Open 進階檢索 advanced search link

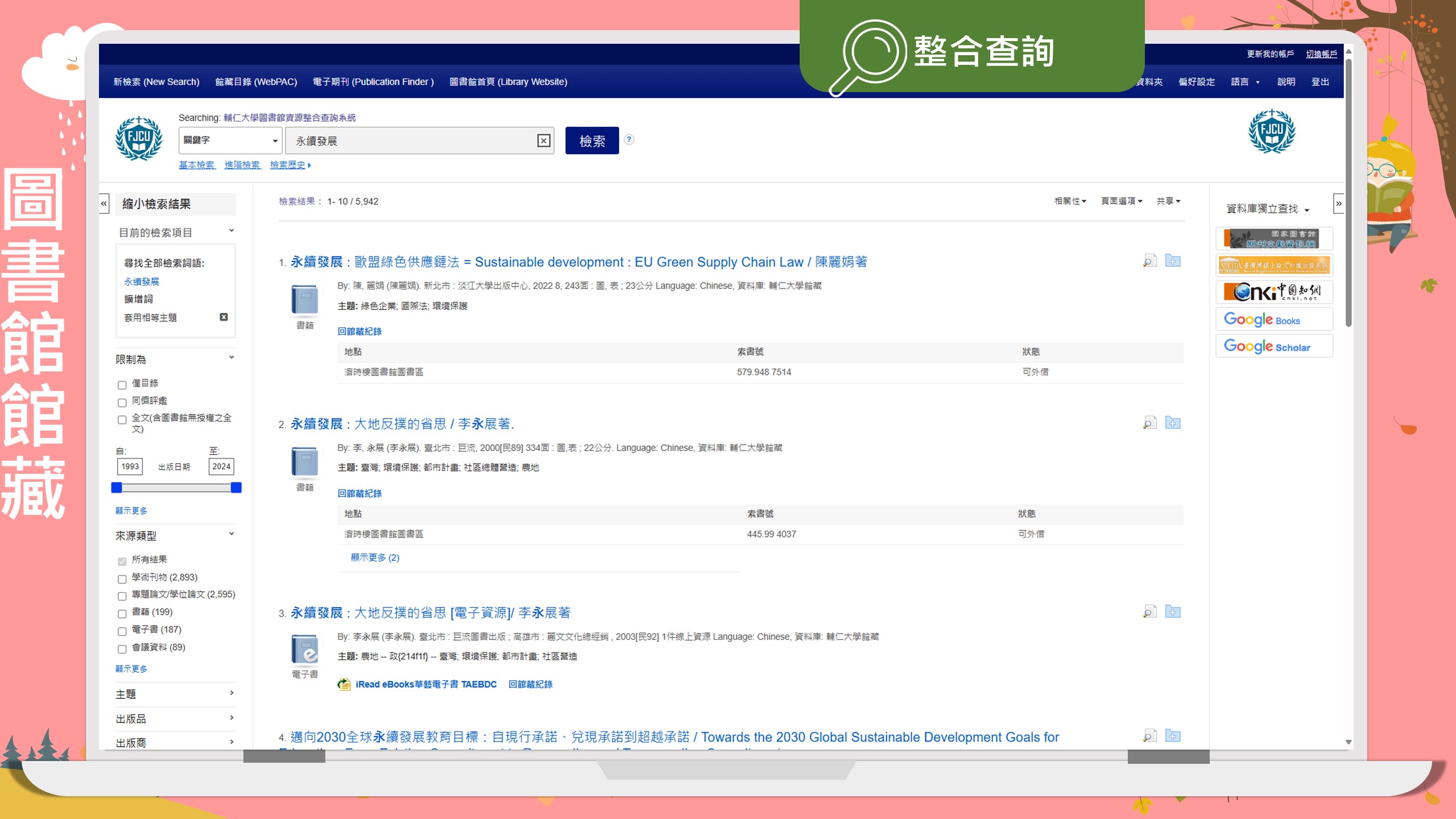[242, 165]
